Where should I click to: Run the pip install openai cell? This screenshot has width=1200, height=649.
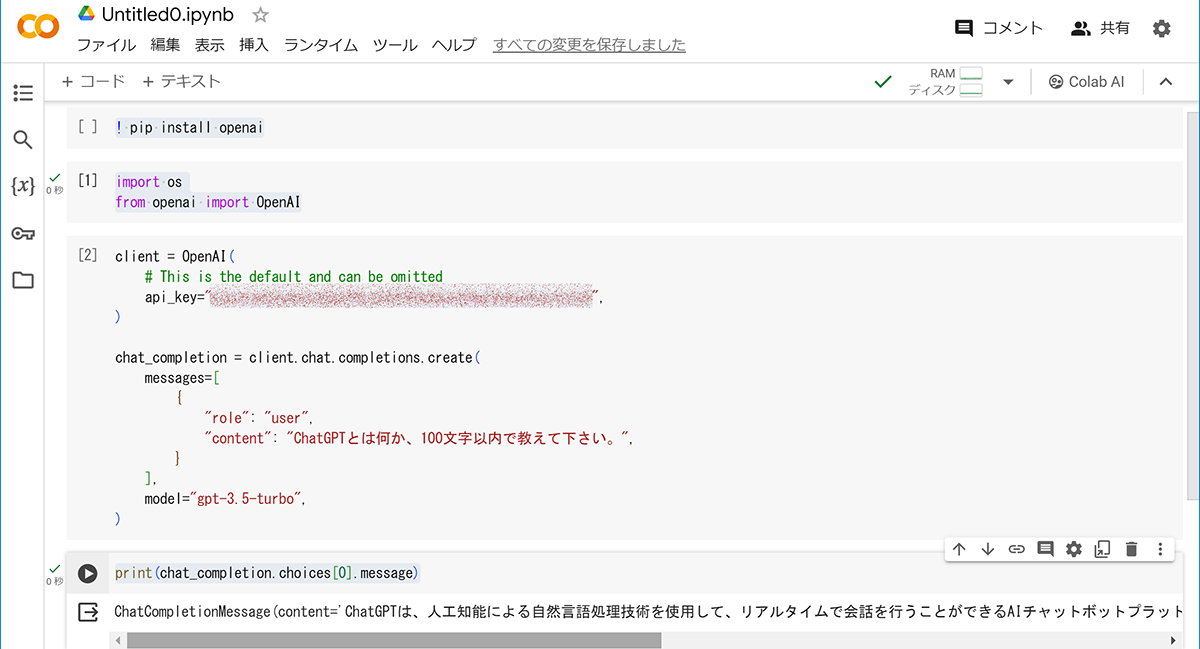click(88, 127)
